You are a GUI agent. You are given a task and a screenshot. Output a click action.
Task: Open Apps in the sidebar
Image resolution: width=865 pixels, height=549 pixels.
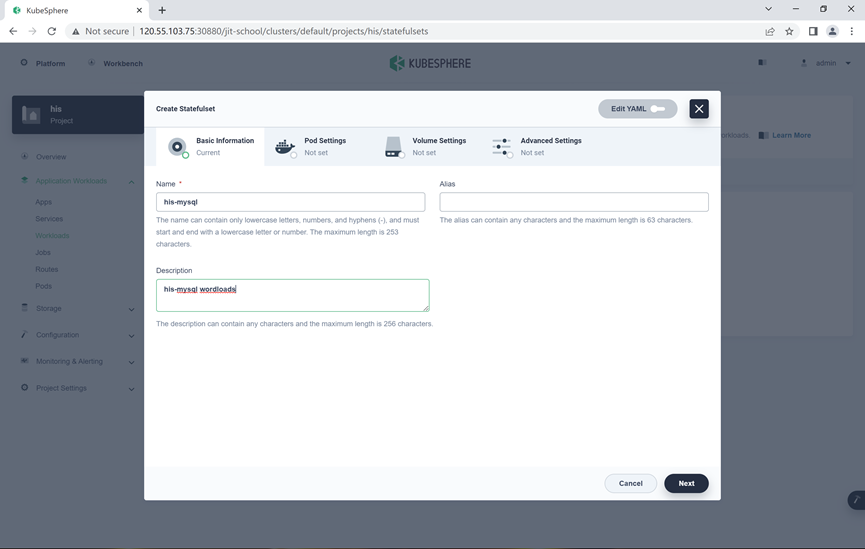pos(44,202)
